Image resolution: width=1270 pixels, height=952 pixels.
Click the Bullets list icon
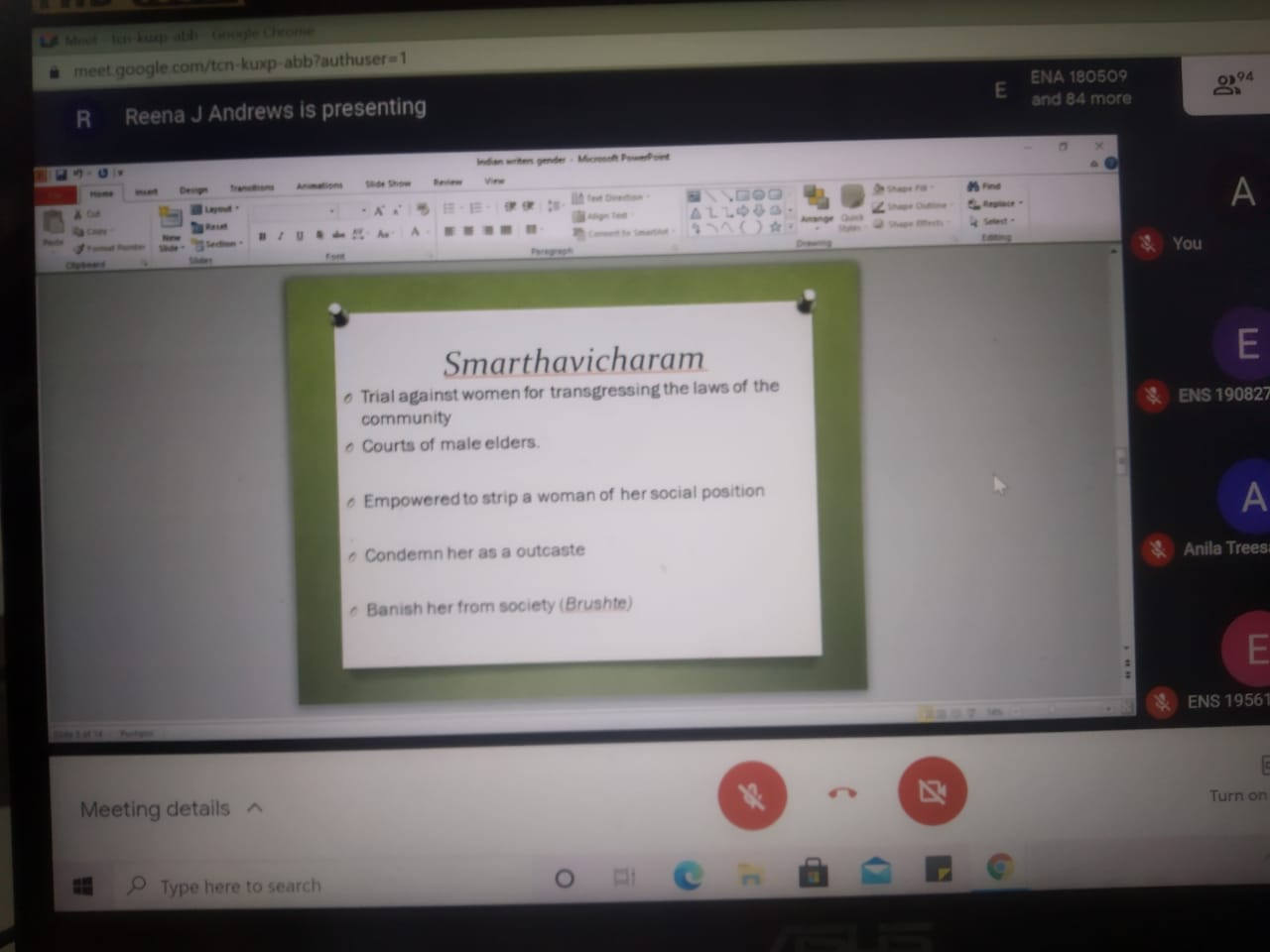tap(449, 207)
